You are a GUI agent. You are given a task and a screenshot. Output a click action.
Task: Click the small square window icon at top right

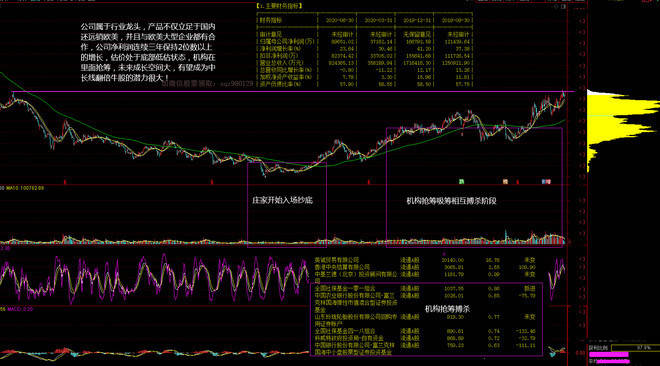(564, 7)
